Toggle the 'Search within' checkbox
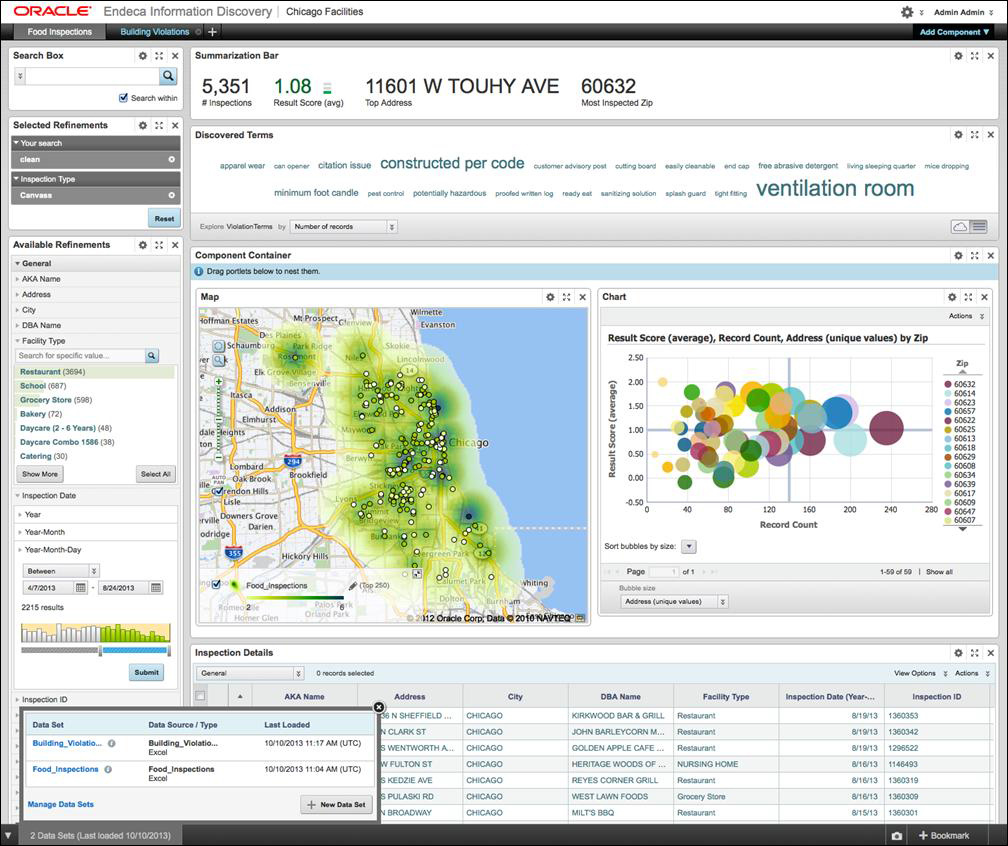 (123, 98)
